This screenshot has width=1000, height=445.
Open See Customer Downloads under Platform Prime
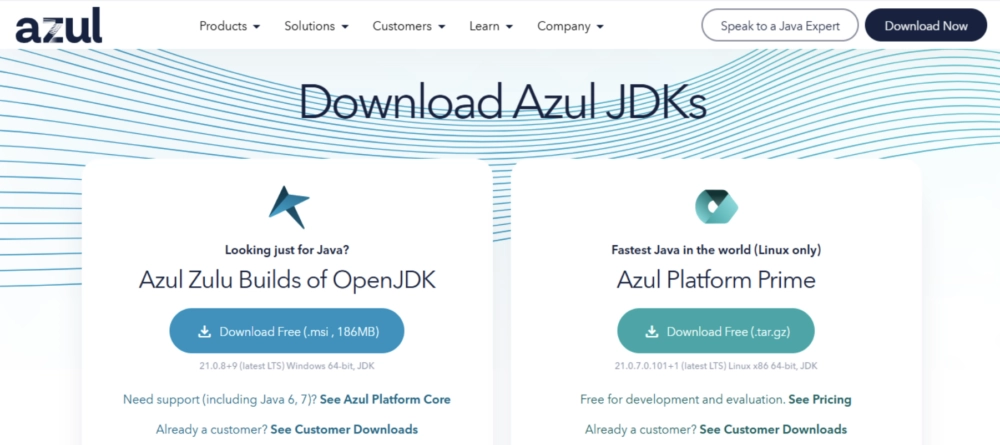coord(773,429)
